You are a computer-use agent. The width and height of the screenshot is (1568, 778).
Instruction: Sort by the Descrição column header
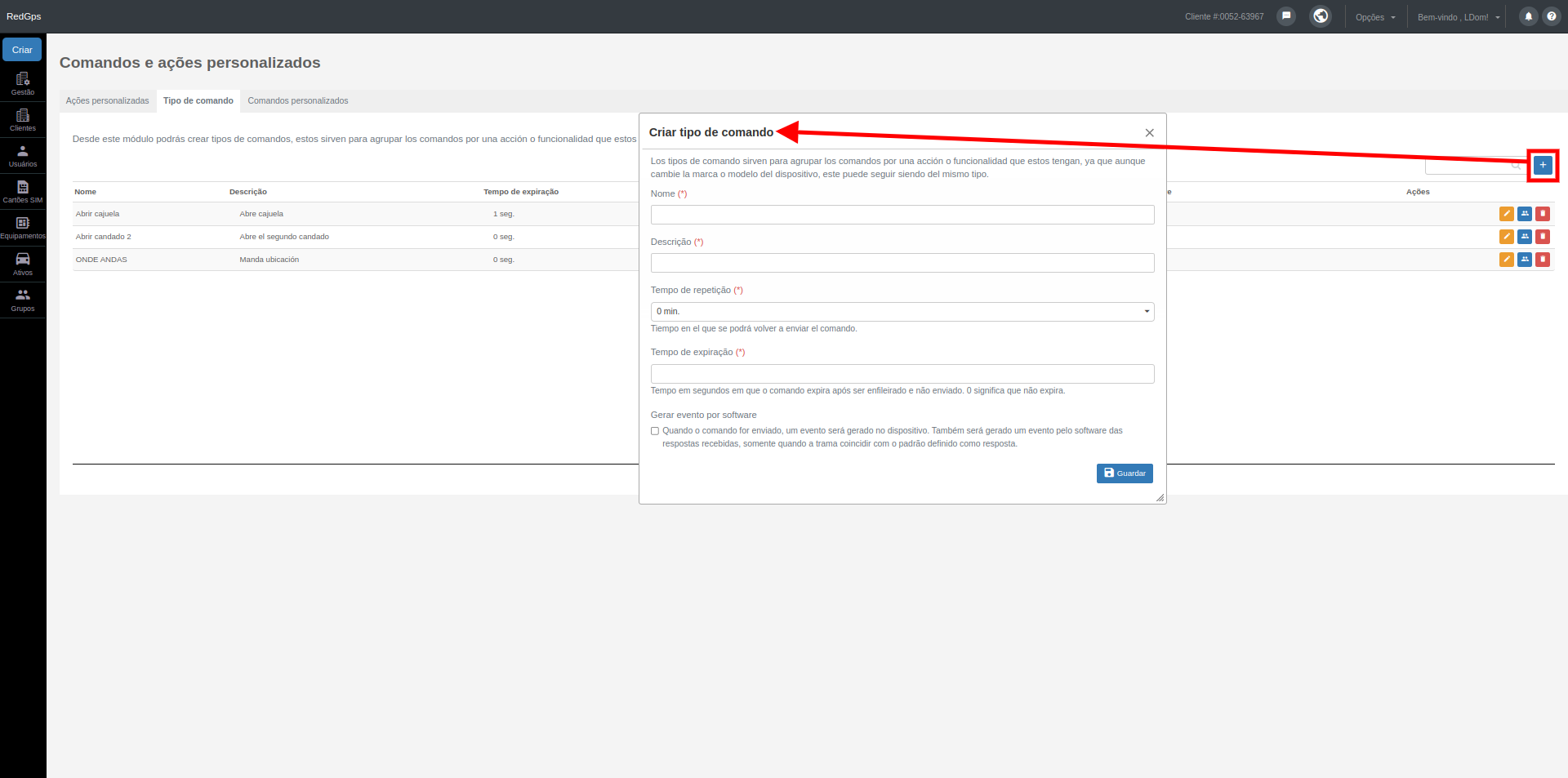[248, 192]
